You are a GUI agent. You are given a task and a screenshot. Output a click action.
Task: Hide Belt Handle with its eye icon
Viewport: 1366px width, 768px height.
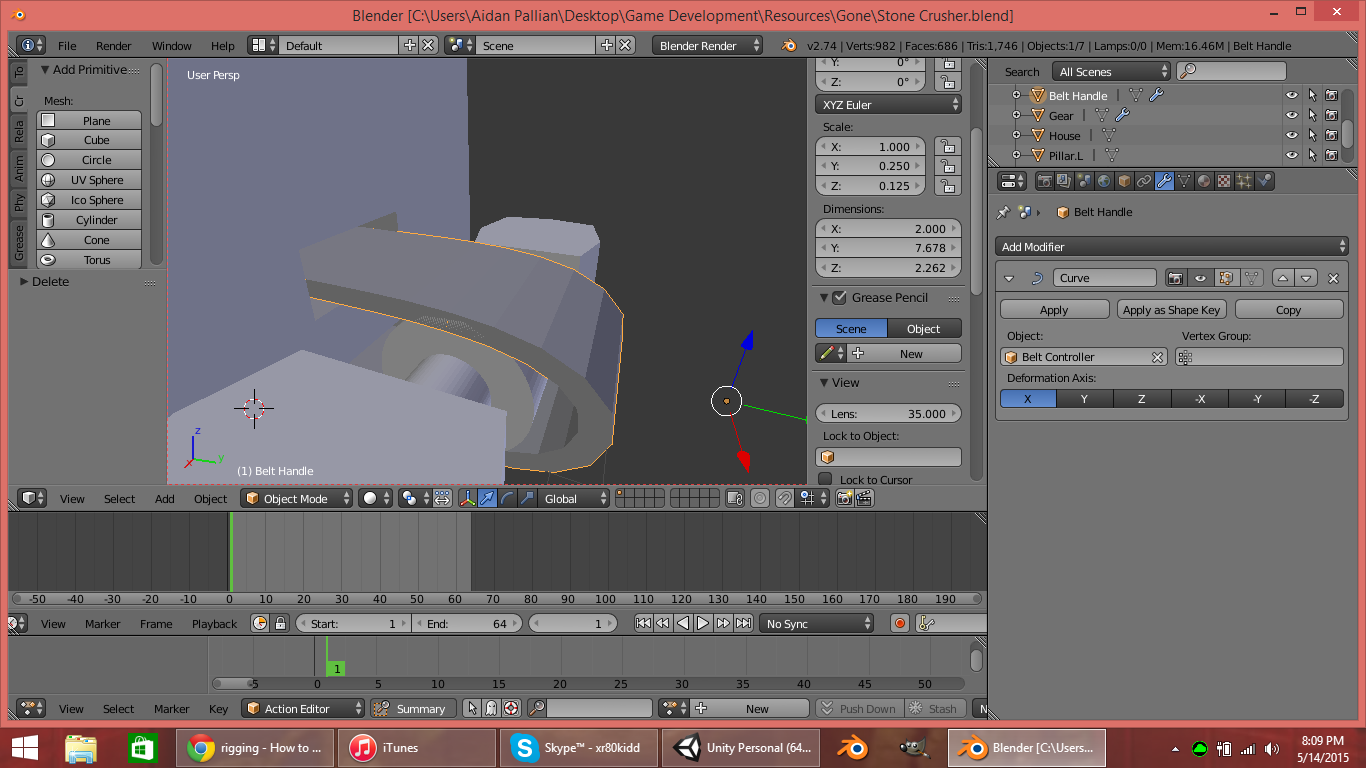point(1291,96)
